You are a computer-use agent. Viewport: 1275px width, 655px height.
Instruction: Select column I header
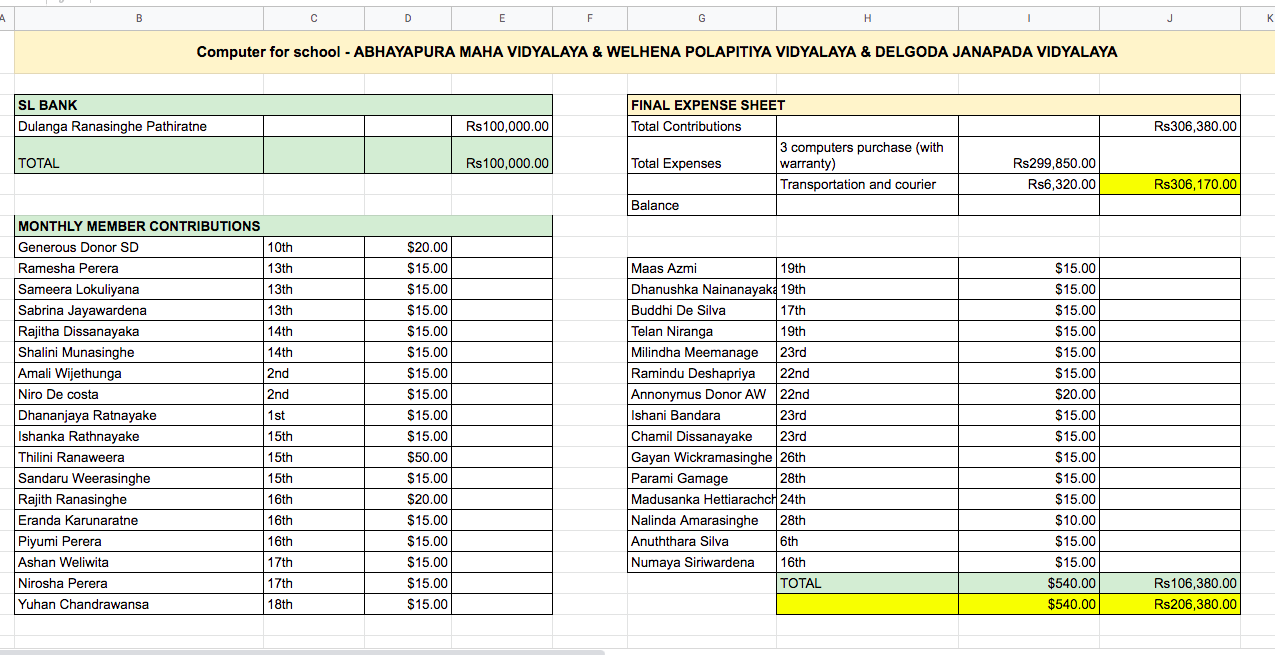click(1029, 18)
